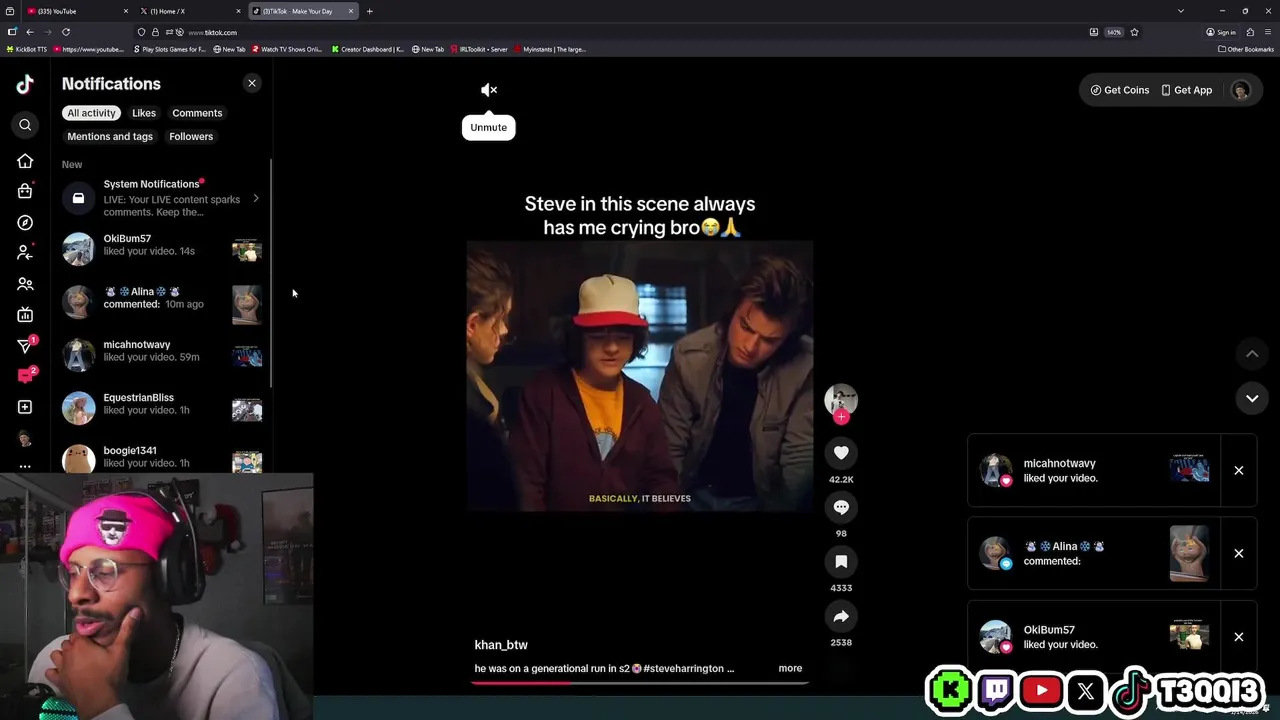
Task: Open the sidebar profile avatar
Action: point(25,438)
